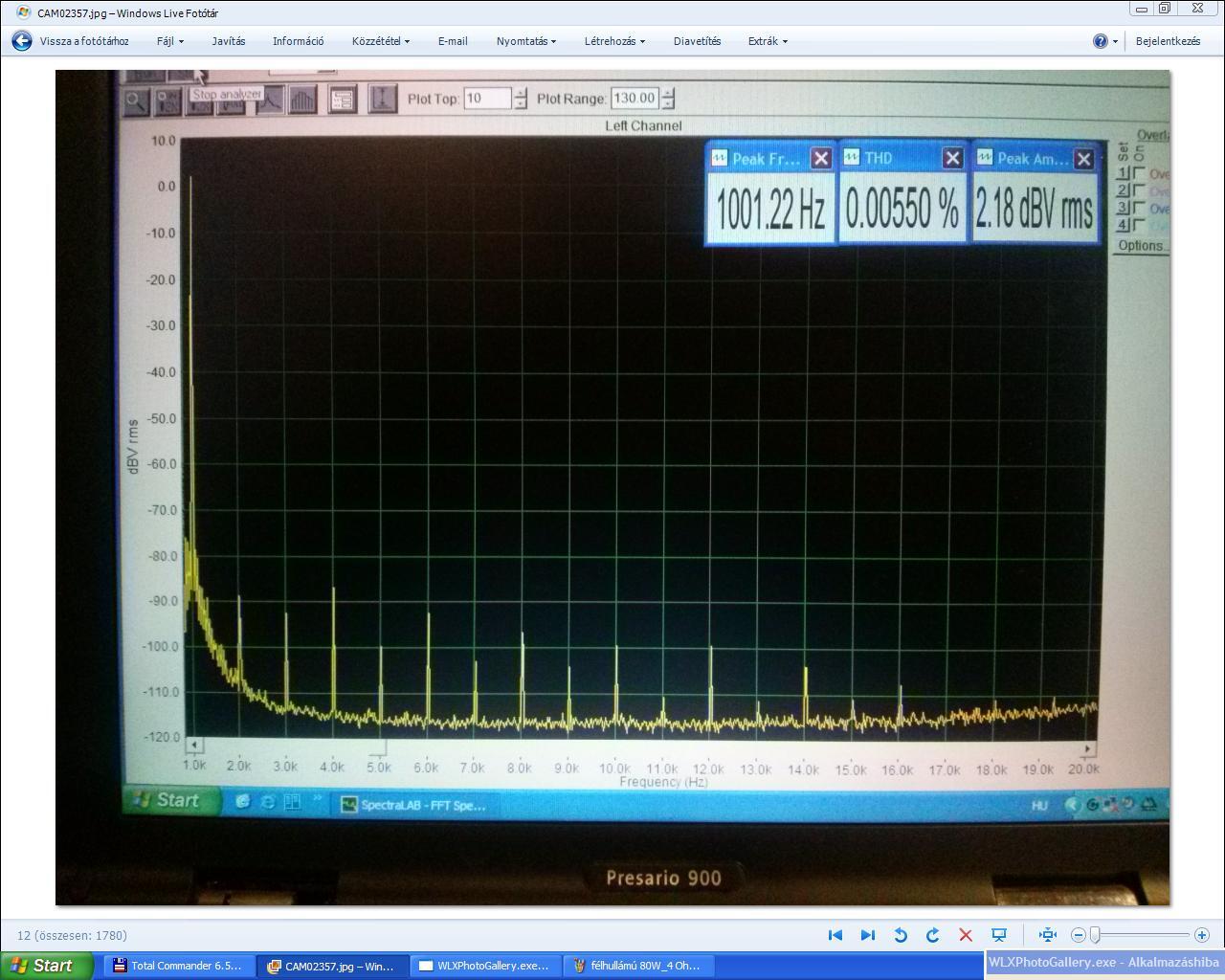Click the zoom slider handle
Viewport: 1225px width, 980px height.
[1095, 935]
